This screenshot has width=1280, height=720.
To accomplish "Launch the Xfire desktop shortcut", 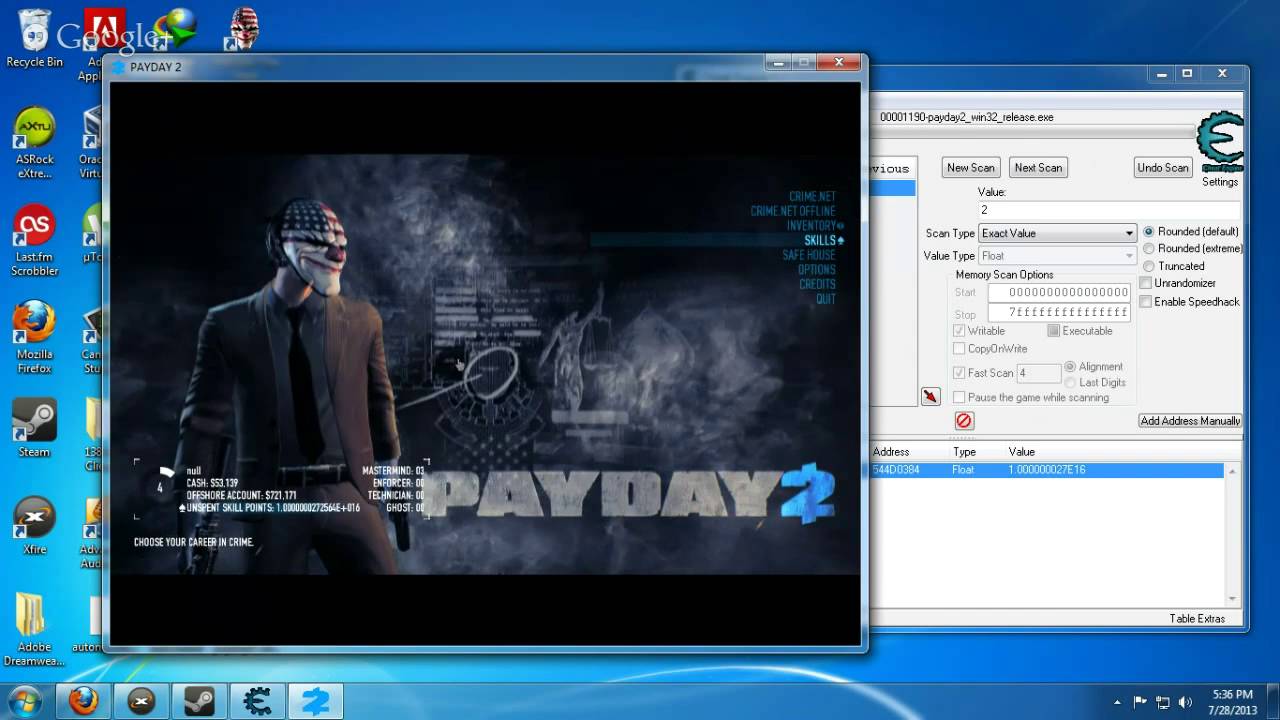I will click(x=34, y=525).
